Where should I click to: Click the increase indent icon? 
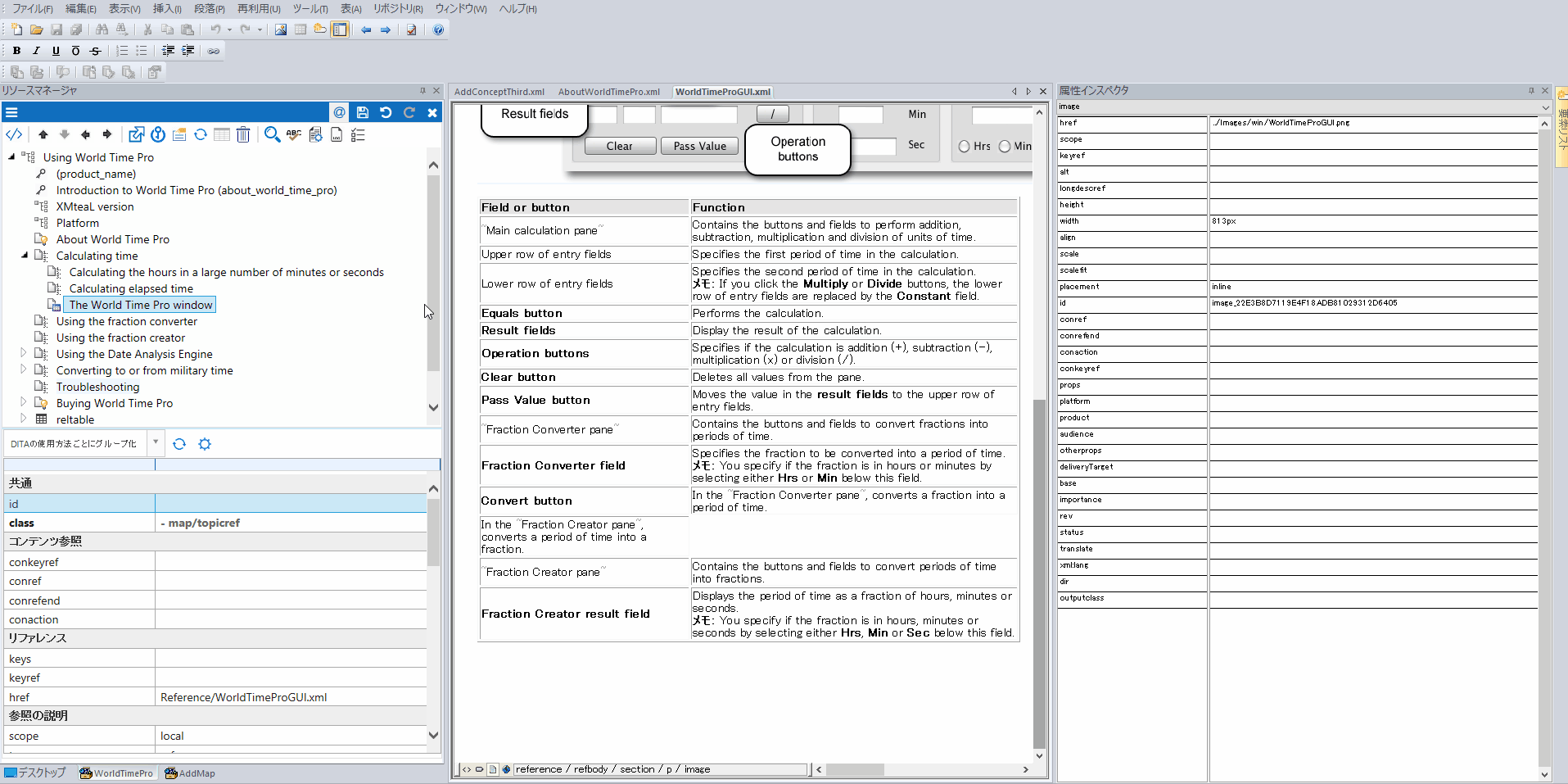tap(188, 51)
